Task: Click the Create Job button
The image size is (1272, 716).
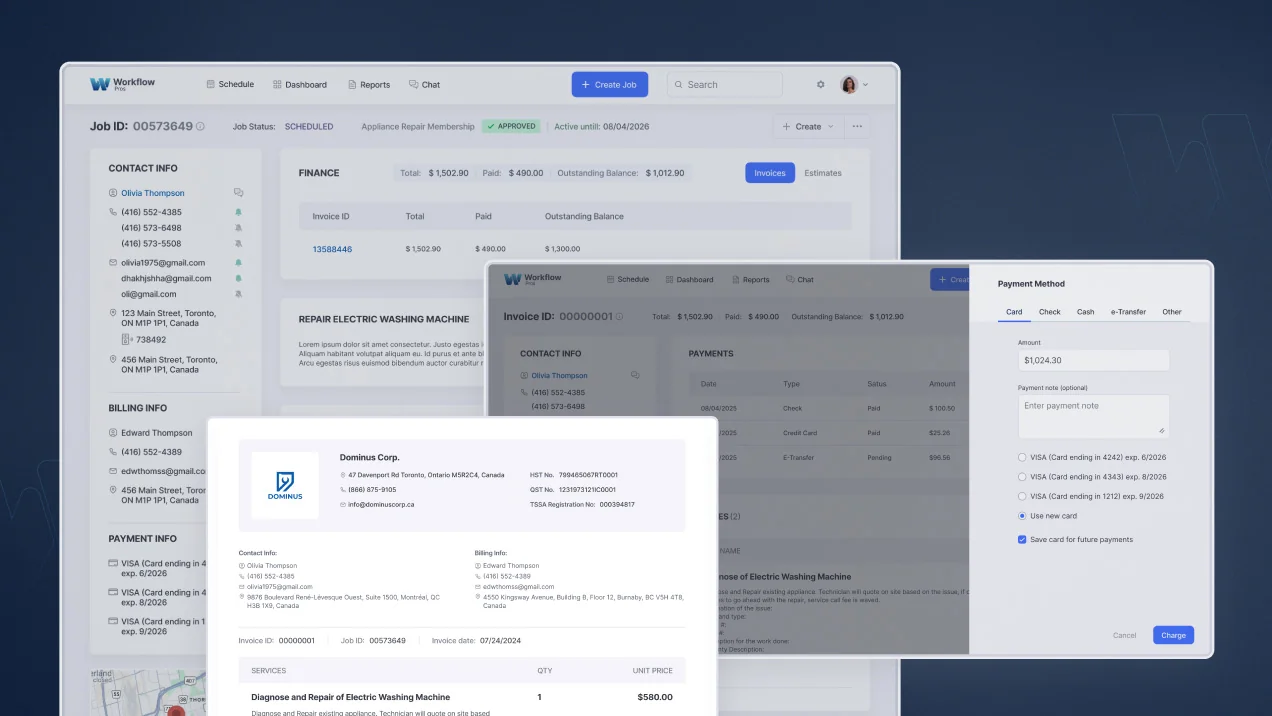Action: [x=610, y=85]
